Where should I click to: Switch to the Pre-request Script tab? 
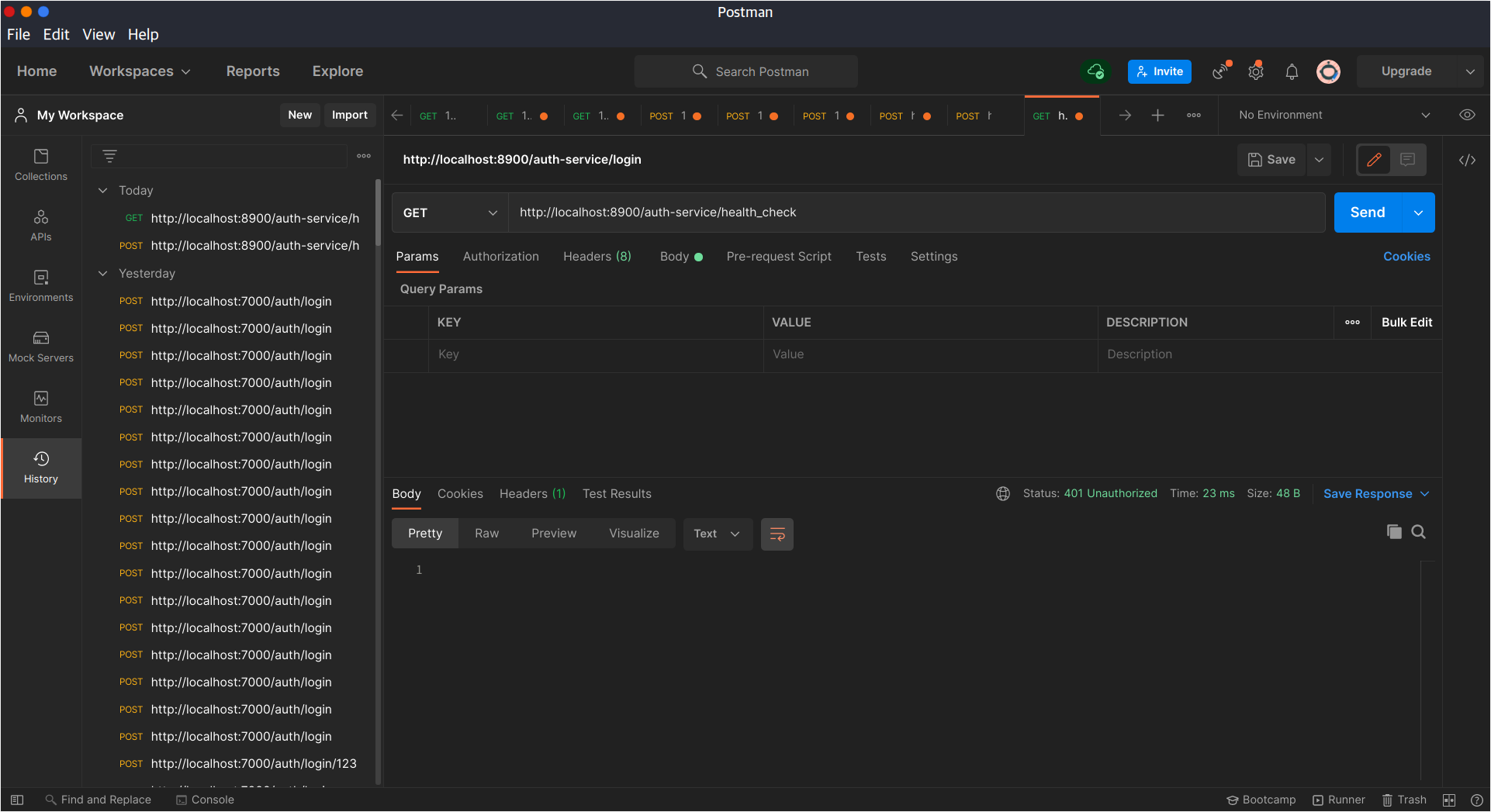pos(779,257)
